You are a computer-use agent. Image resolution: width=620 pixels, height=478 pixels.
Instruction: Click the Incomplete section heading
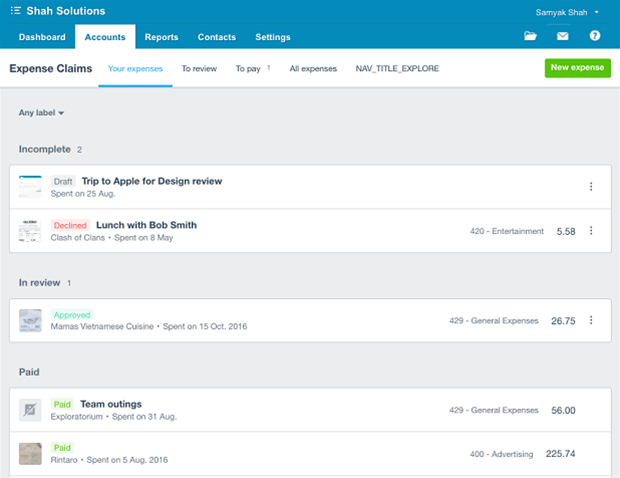point(45,149)
